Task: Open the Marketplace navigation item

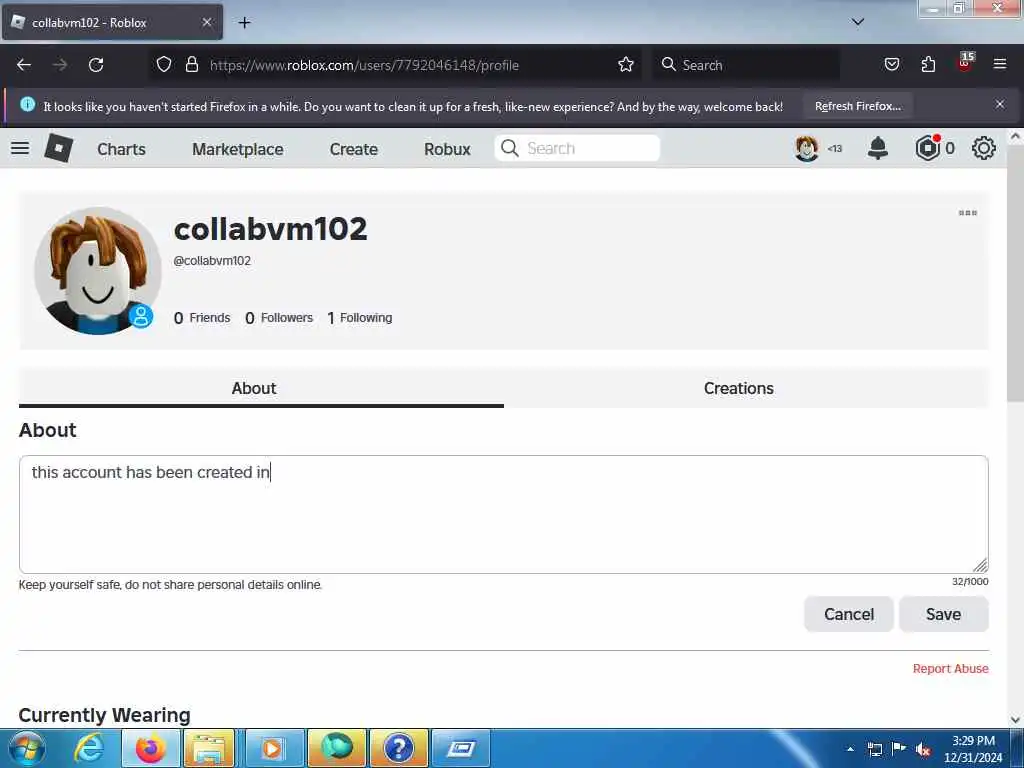Action: click(x=238, y=149)
